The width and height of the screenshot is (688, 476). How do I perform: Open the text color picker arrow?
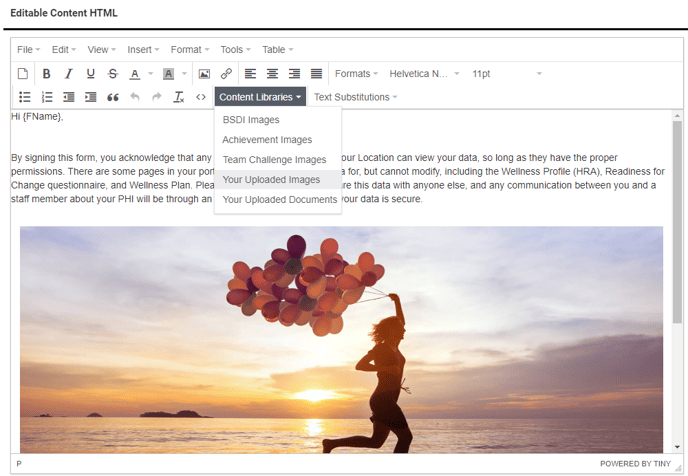tap(150, 74)
